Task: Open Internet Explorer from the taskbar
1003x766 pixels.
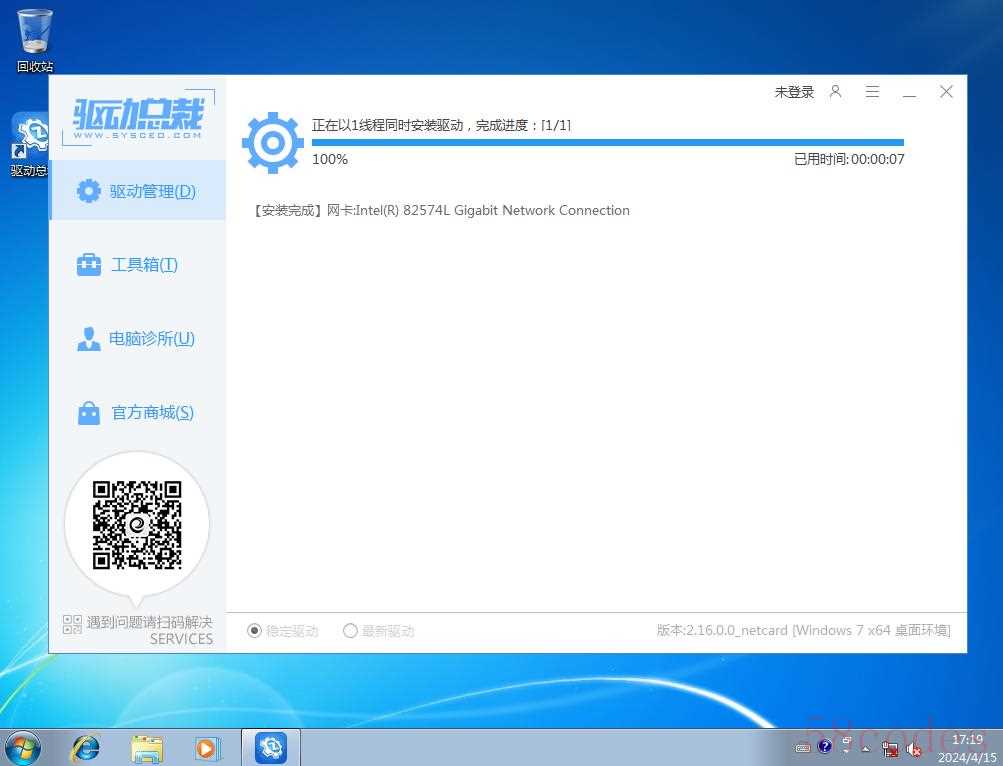Action: point(85,747)
